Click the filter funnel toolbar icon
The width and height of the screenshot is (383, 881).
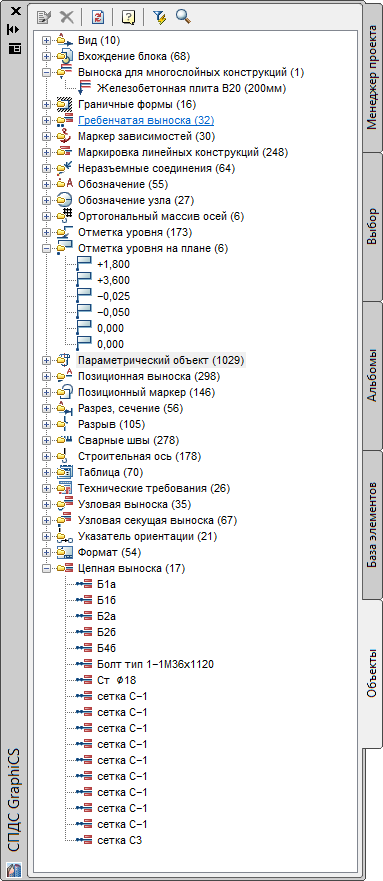pos(159,17)
